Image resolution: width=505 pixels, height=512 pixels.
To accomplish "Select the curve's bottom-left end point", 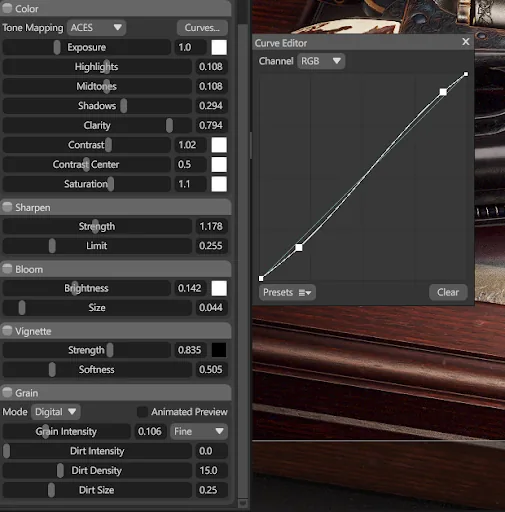I will tap(261, 278).
